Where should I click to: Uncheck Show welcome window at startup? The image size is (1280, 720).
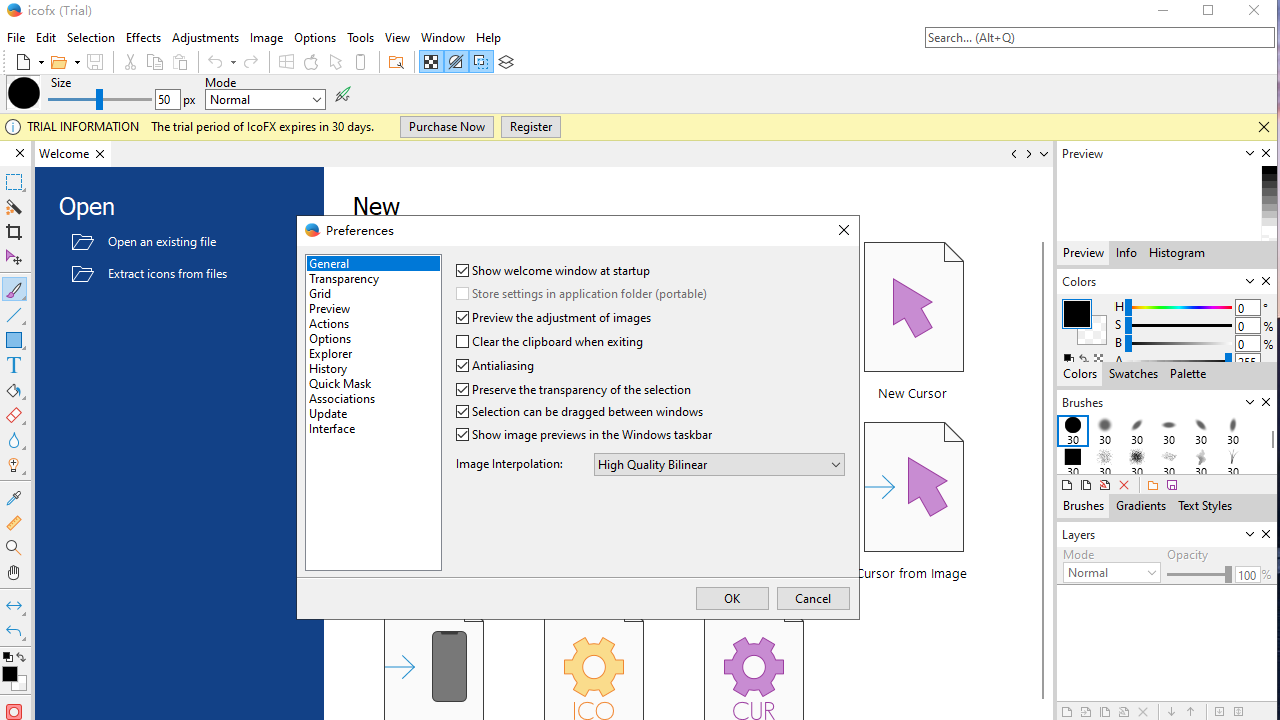462,271
